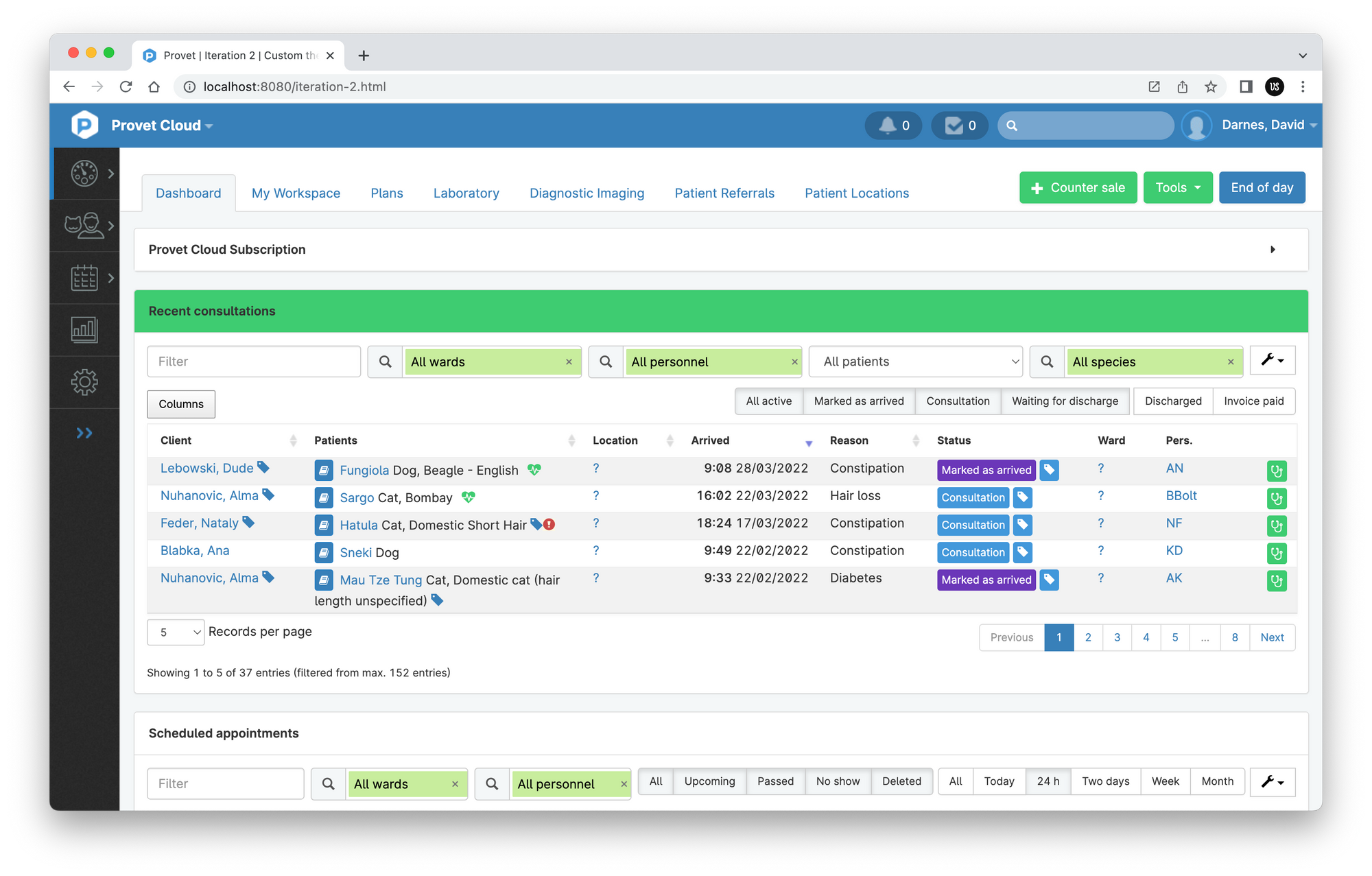1372x876 pixels.
Task: Switch to the Diagnostic Imaging tab
Action: tap(587, 193)
